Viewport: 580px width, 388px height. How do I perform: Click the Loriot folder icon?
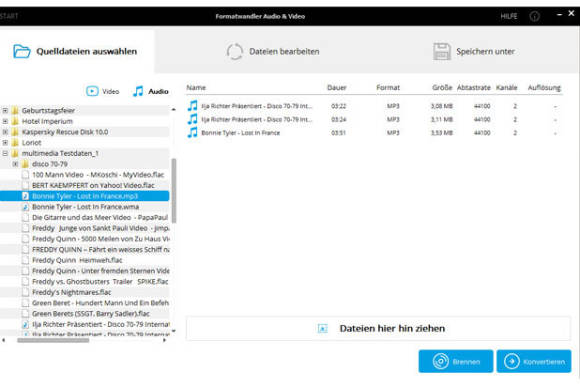click(15, 142)
